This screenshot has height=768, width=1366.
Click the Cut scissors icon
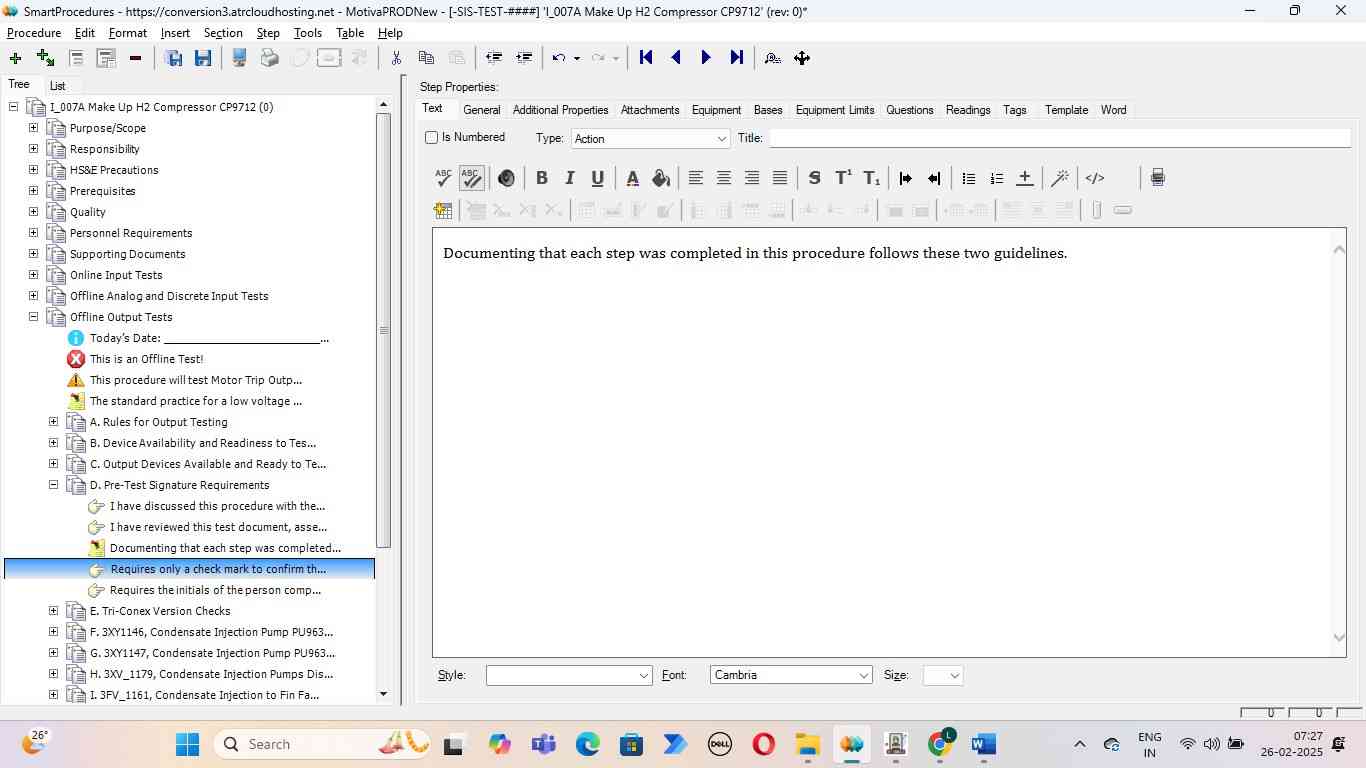tap(396, 58)
